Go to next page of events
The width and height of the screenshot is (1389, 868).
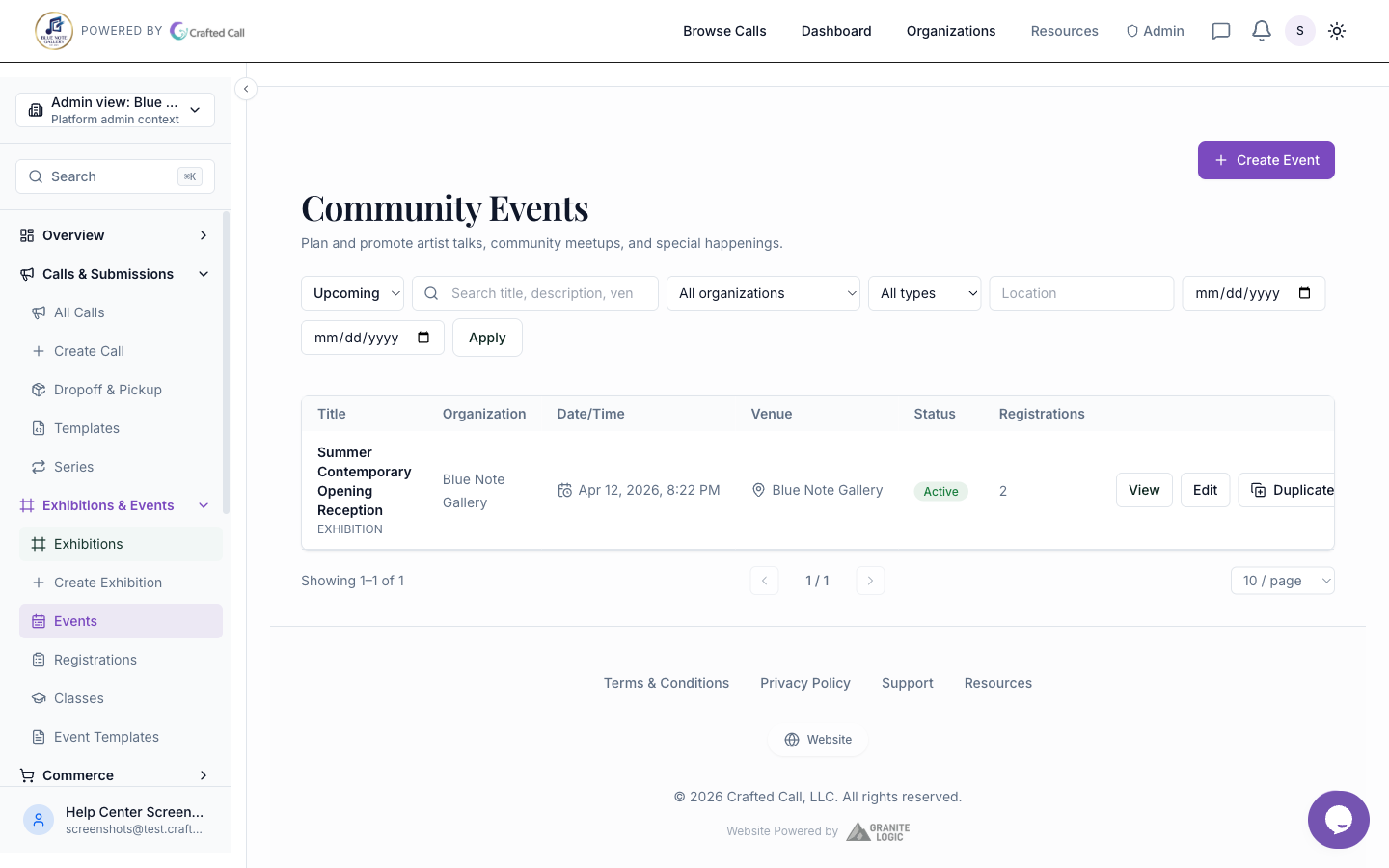point(870,581)
